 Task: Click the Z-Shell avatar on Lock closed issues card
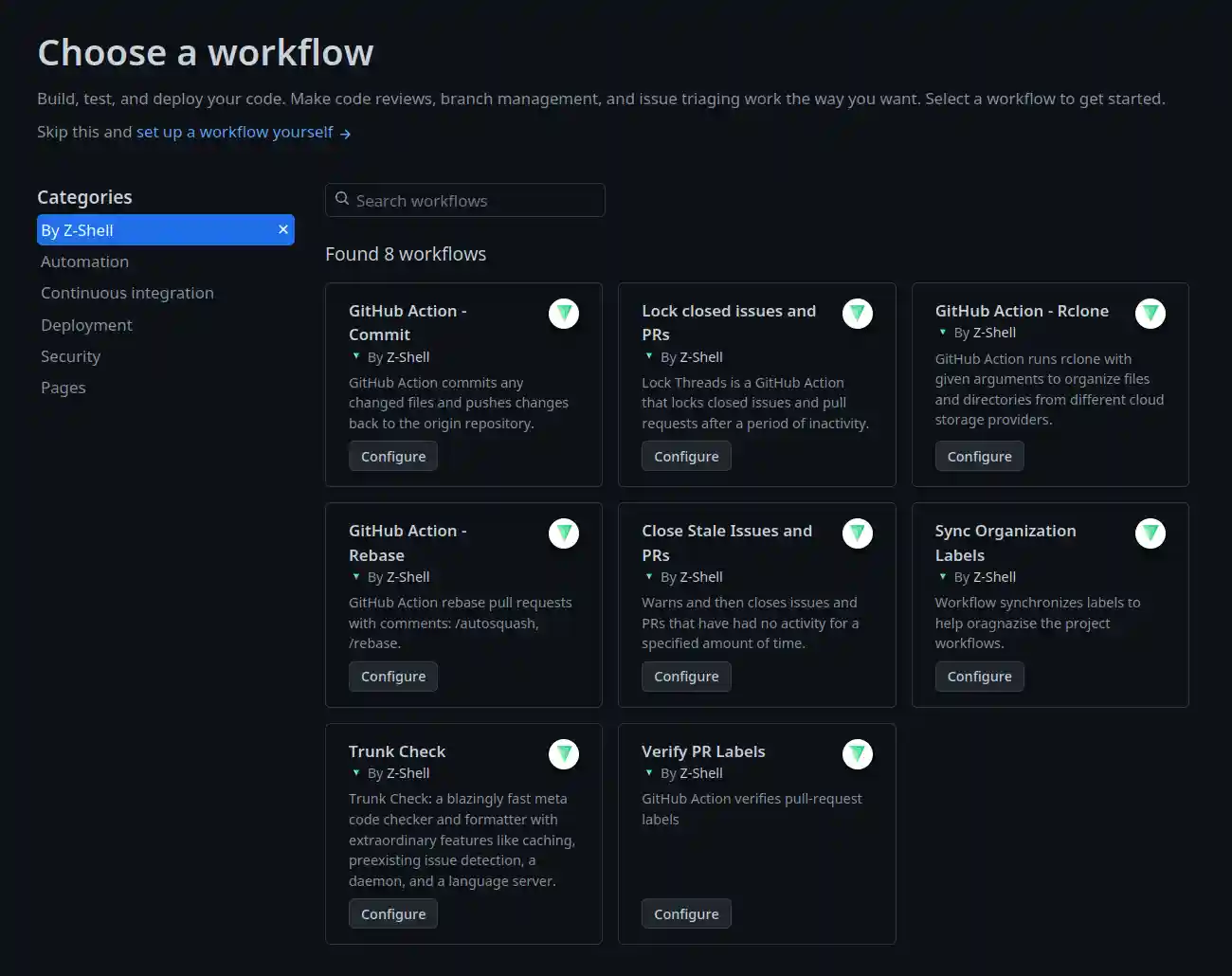click(858, 314)
